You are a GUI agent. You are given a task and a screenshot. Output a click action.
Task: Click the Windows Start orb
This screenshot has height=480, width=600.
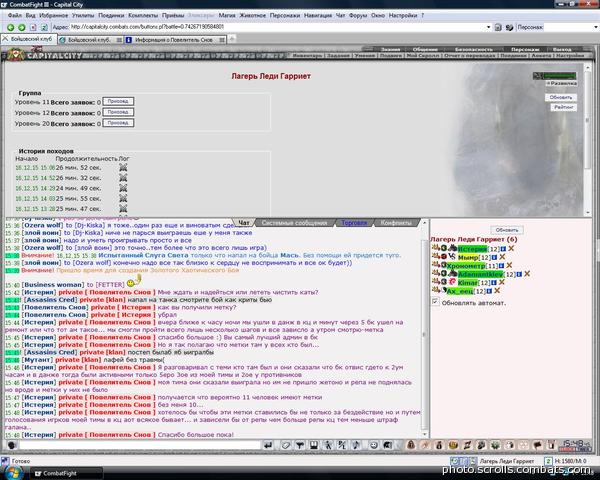[x=13, y=473]
